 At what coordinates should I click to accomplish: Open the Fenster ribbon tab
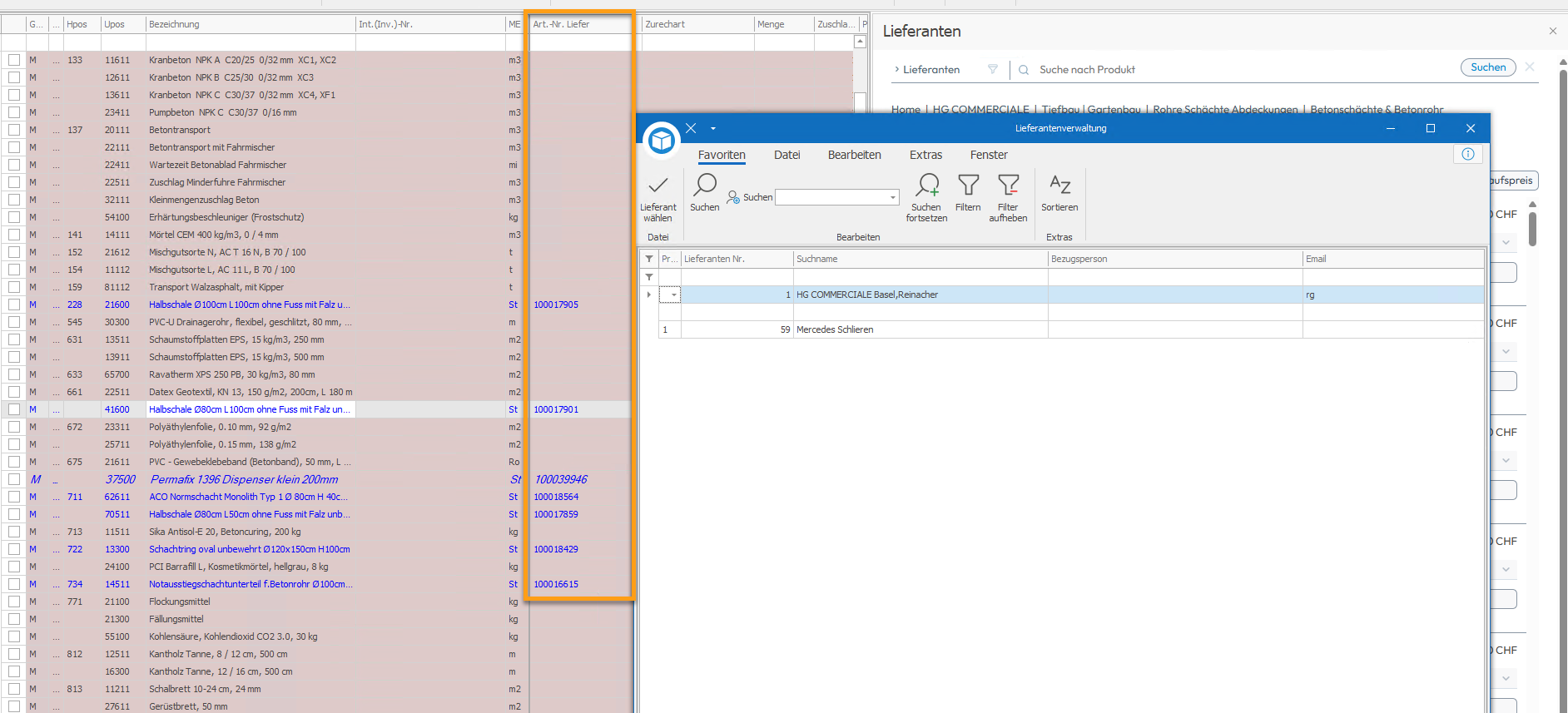[x=989, y=155]
